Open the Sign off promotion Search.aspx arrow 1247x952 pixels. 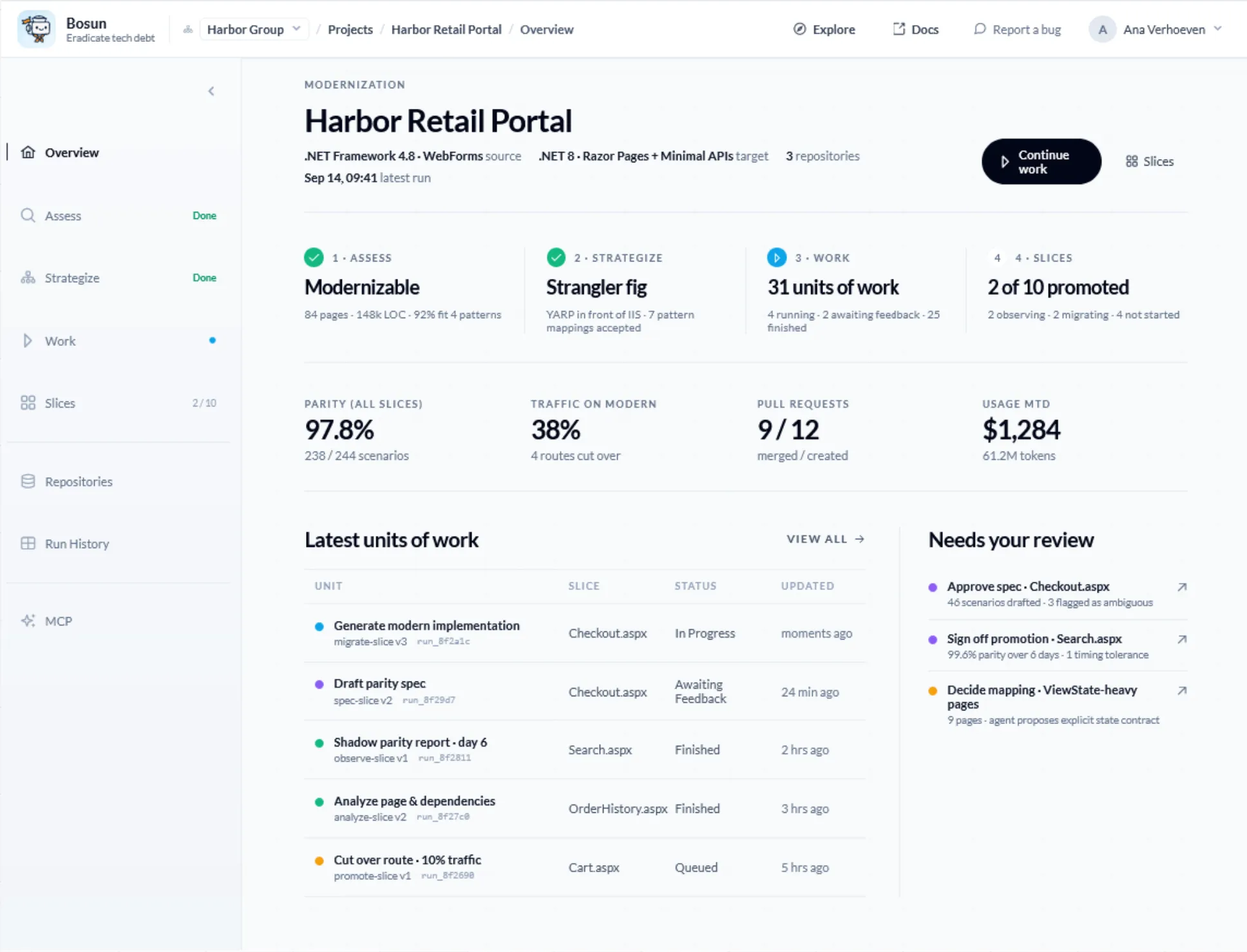pos(1182,640)
